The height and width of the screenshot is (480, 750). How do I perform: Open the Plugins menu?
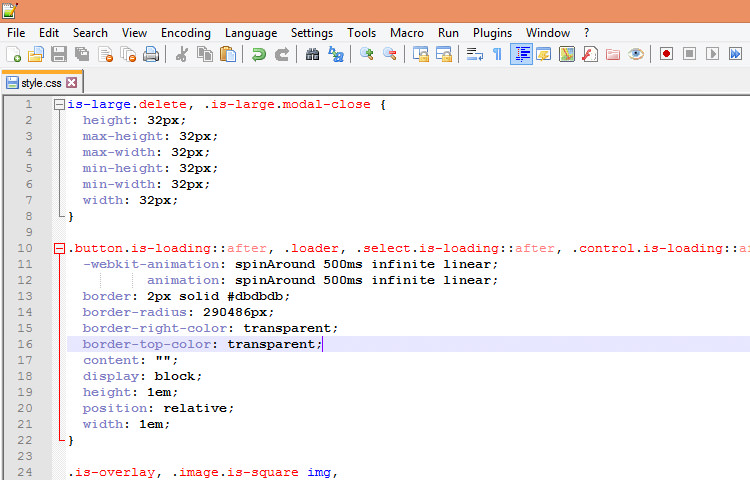(492, 33)
